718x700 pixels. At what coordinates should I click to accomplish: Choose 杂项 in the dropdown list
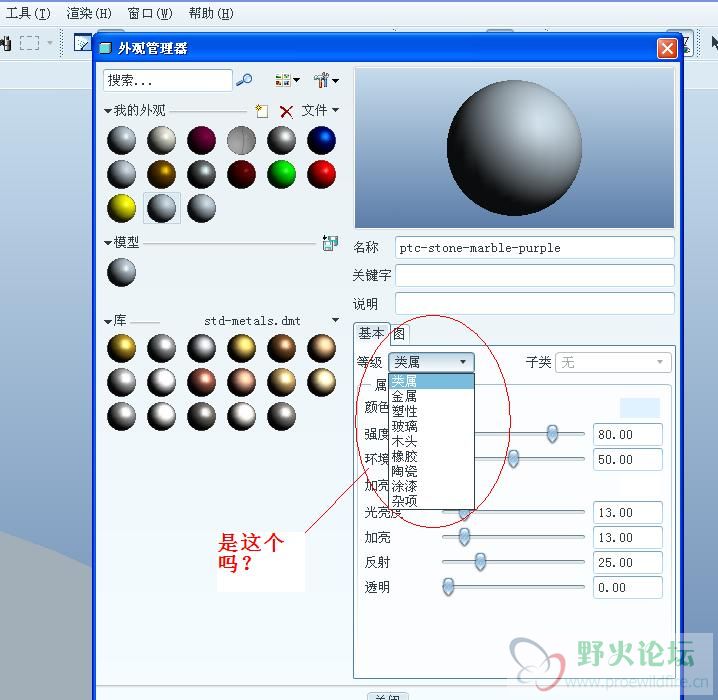[431, 501]
